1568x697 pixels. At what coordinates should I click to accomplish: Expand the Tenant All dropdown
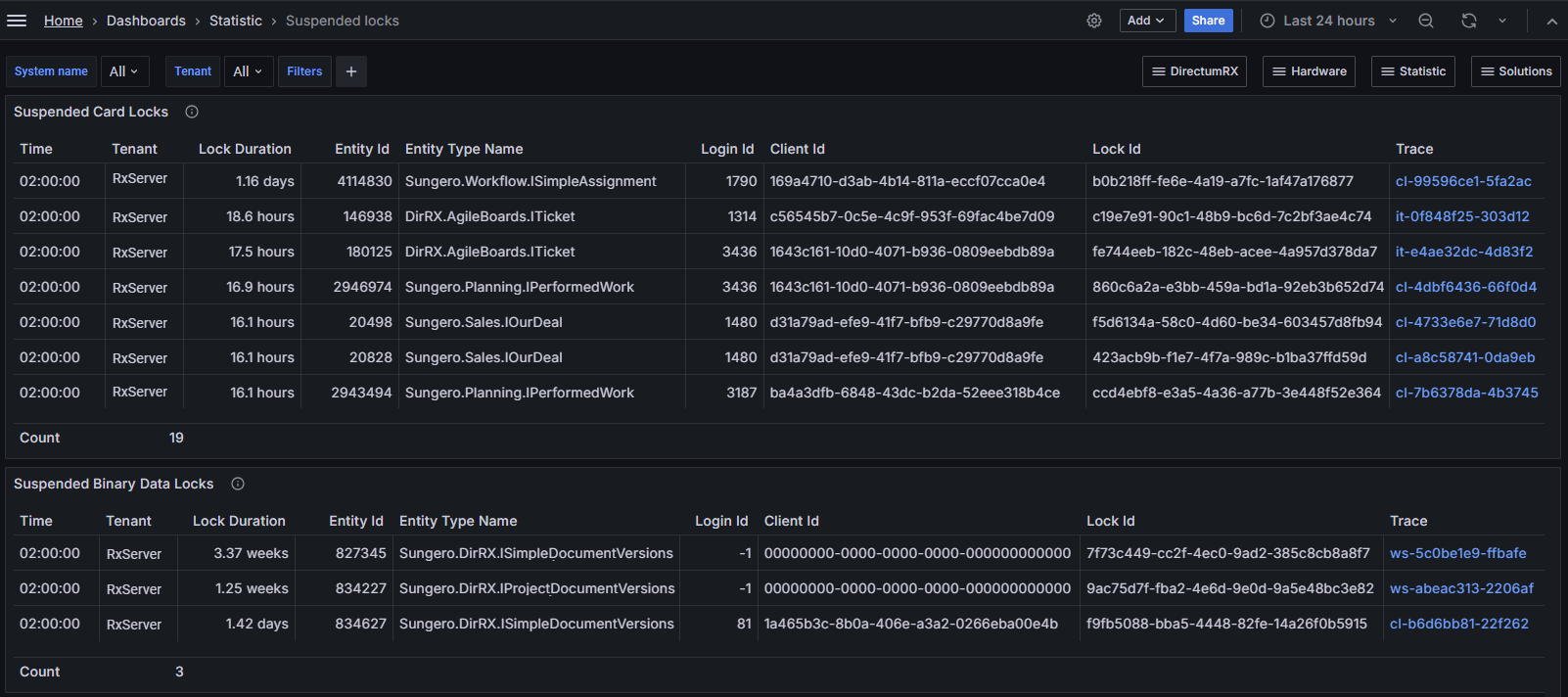pyautogui.click(x=248, y=71)
